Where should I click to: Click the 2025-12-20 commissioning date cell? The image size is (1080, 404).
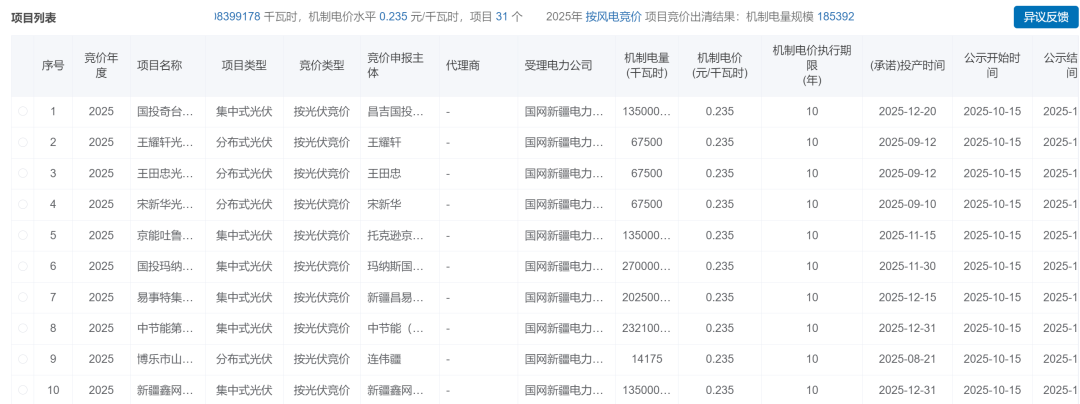pos(907,111)
